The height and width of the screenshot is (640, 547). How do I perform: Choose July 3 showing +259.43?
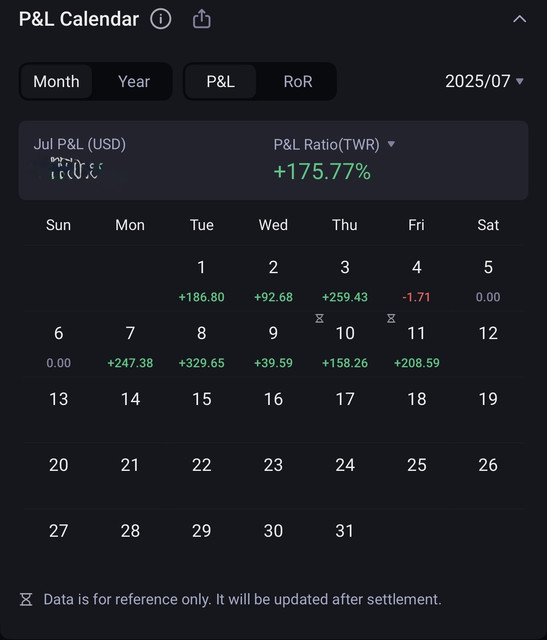[x=345, y=281]
